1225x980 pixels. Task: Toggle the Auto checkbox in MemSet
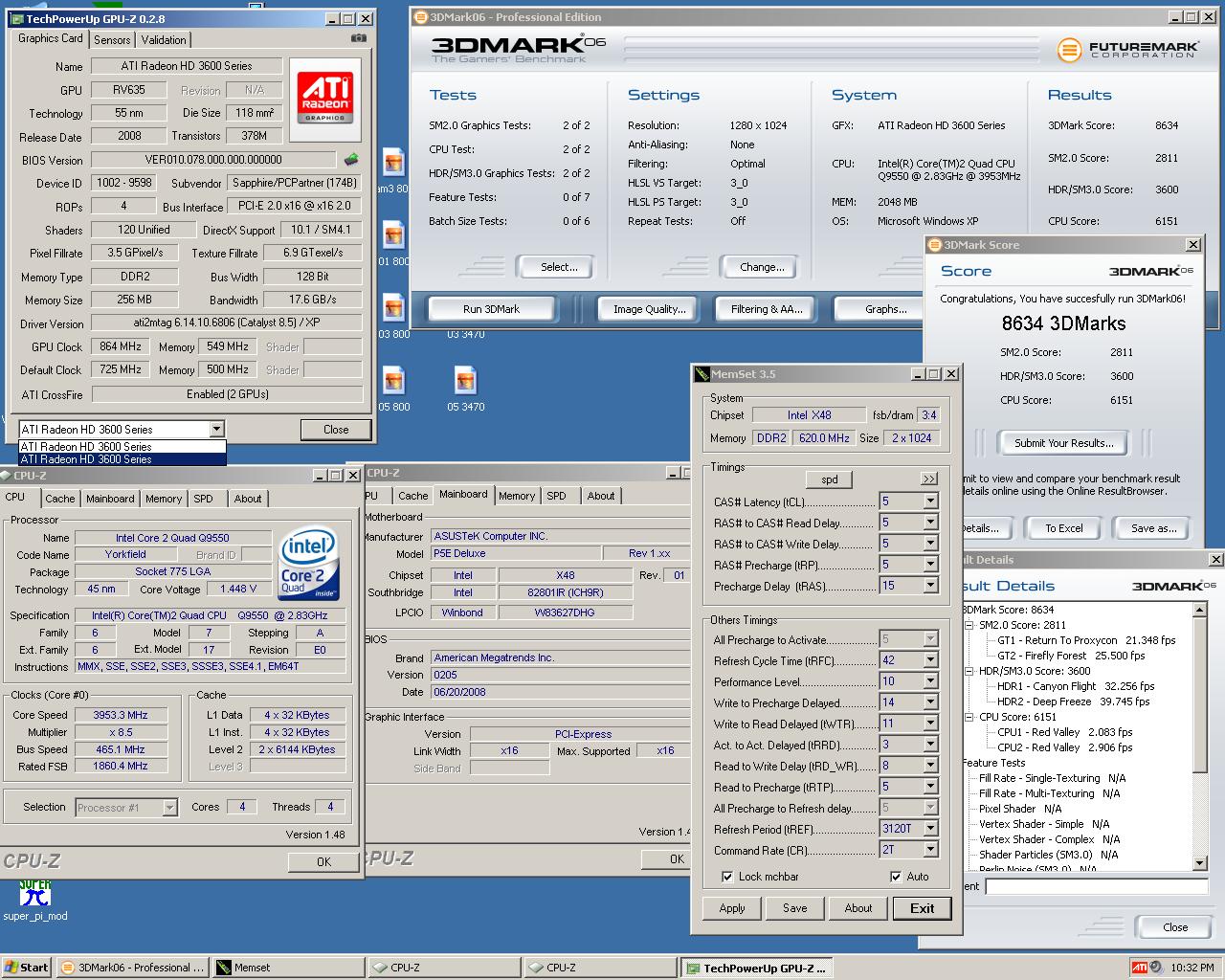[x=896, y=877]
